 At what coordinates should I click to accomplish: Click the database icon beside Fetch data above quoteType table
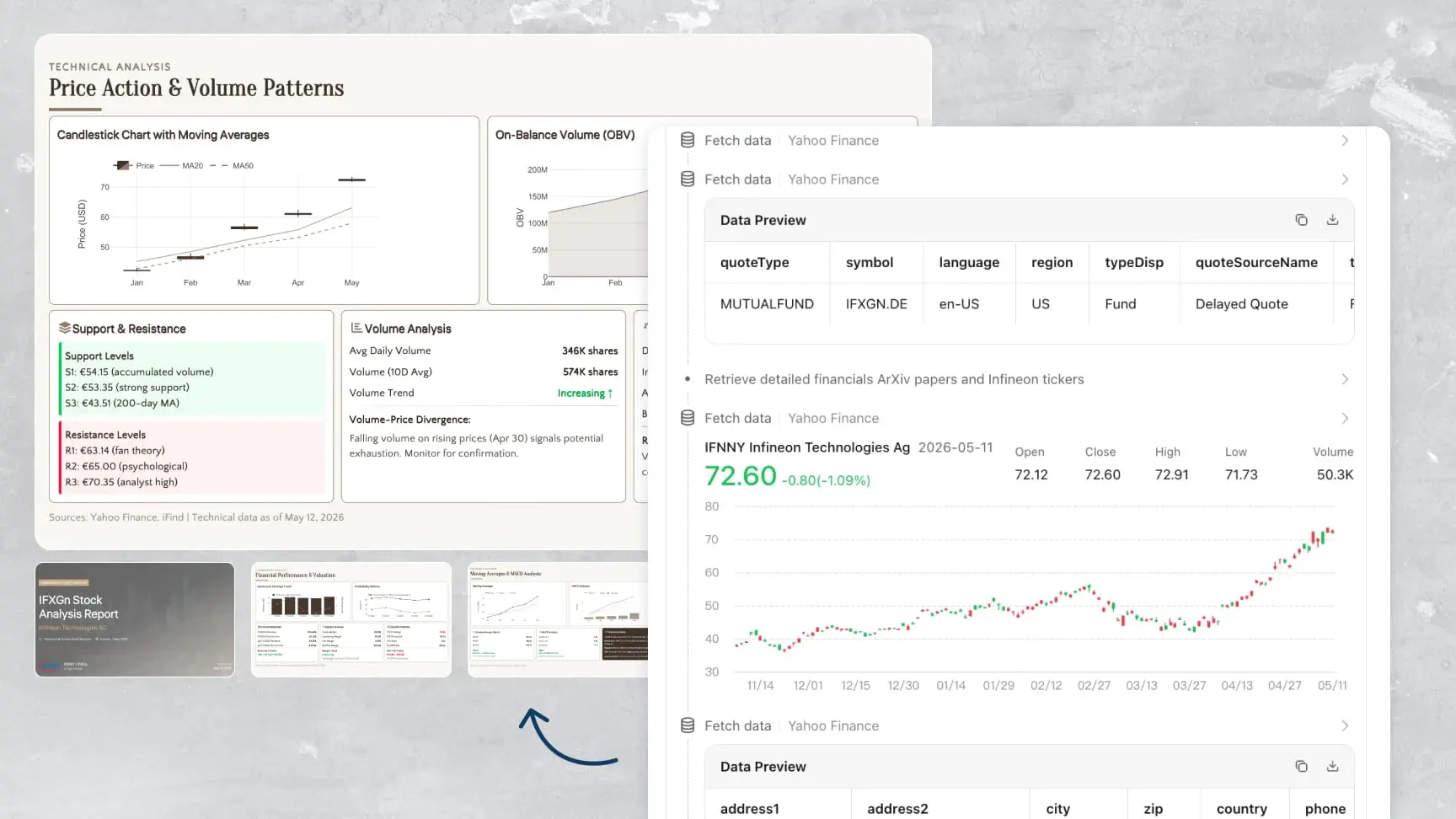point(688,179)
